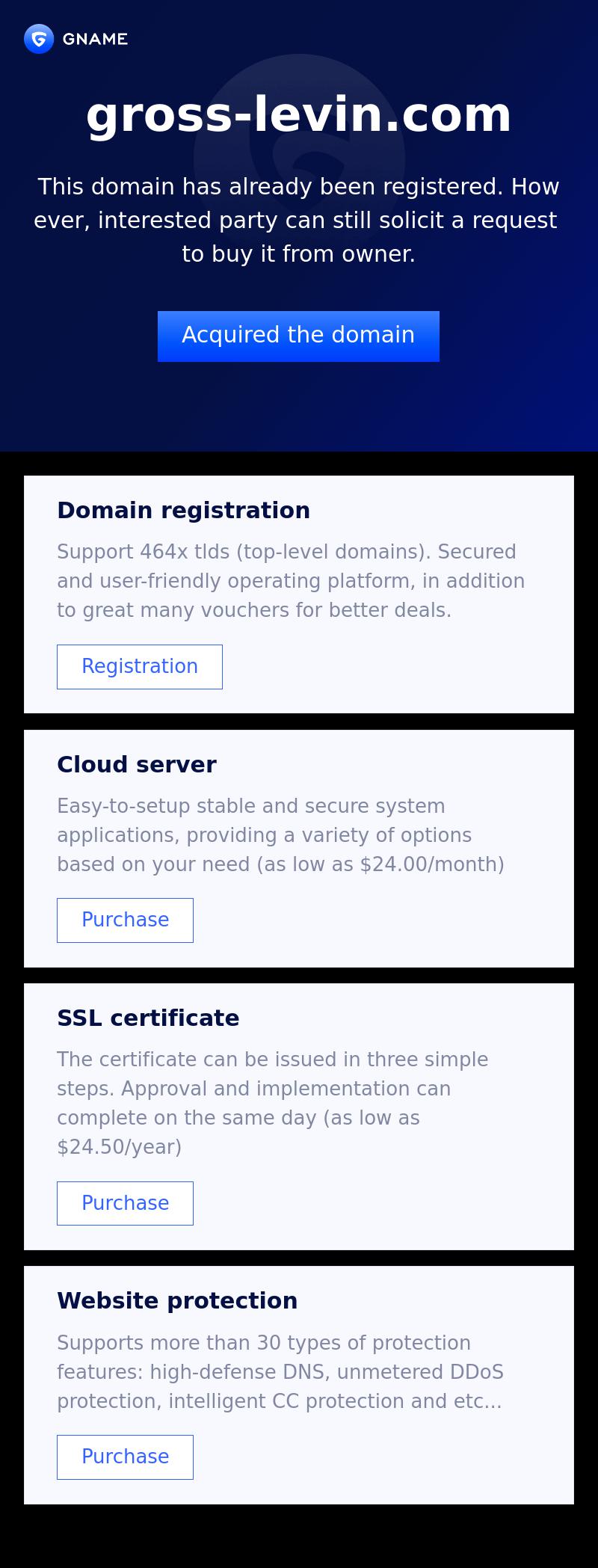The height and width of the screenshot is (1568, 598).
Task: Click the faded background logo watermark
Action: [299, 158]
